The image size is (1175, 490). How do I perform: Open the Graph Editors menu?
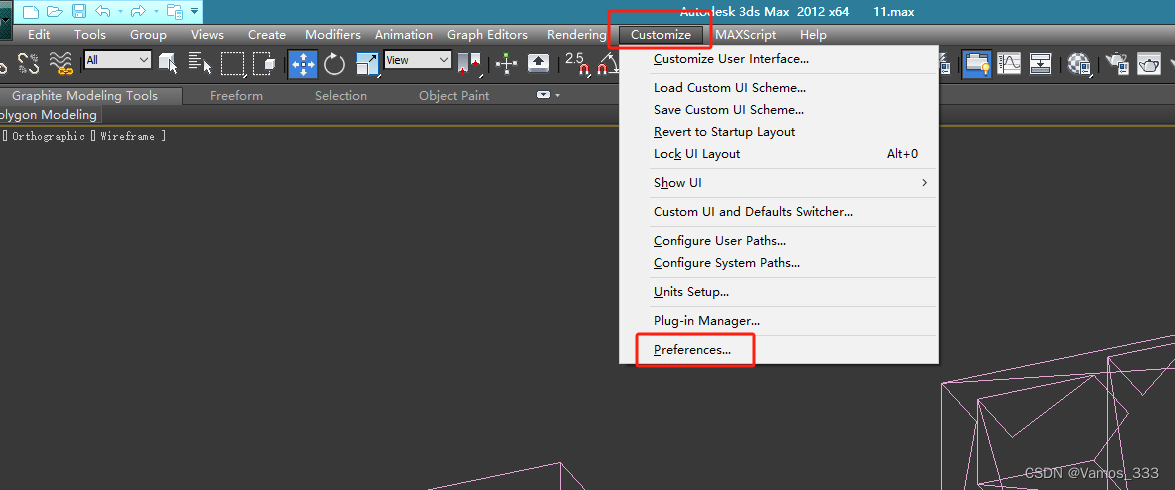487,34
